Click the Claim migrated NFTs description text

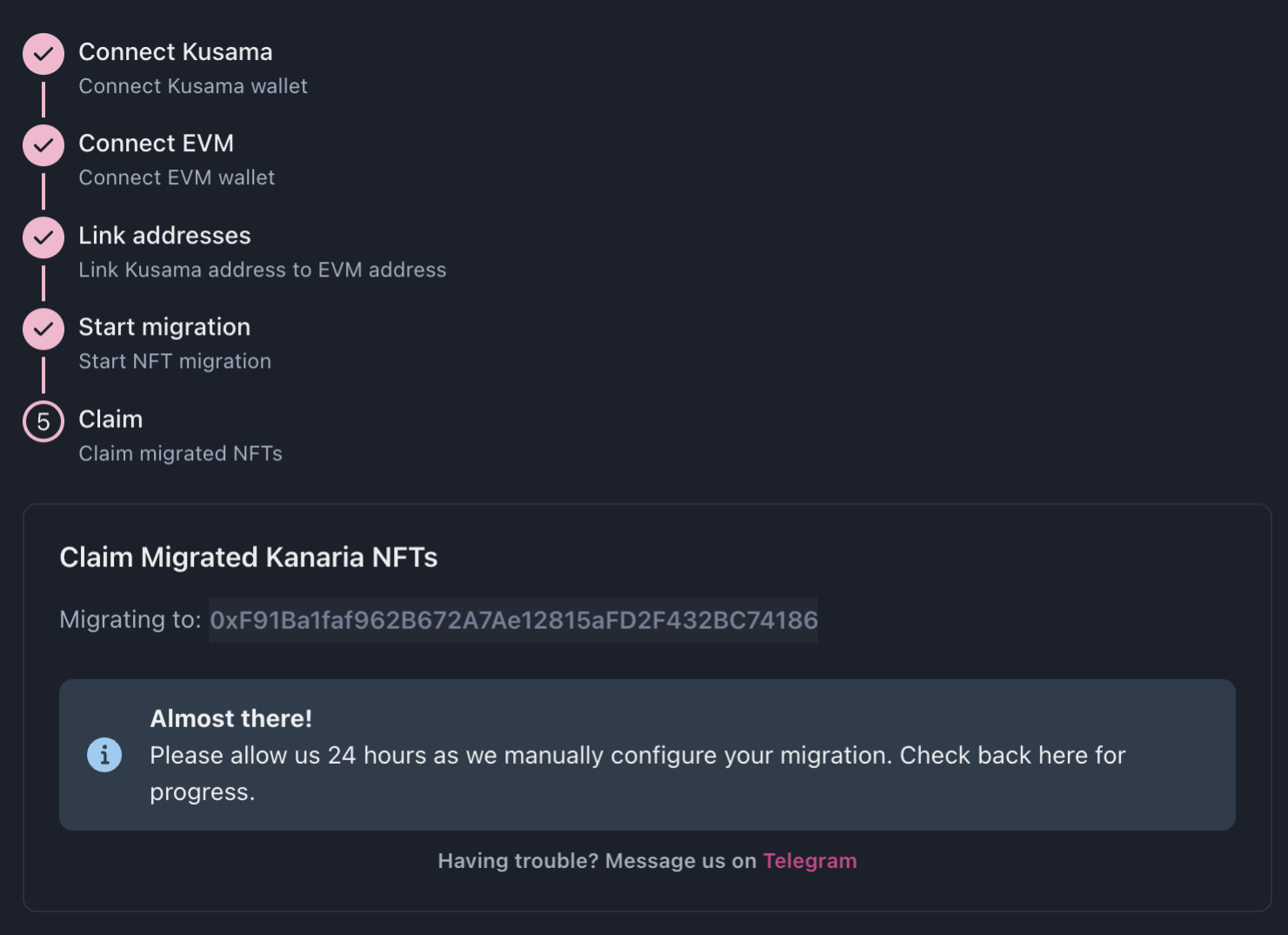[180, 452]
